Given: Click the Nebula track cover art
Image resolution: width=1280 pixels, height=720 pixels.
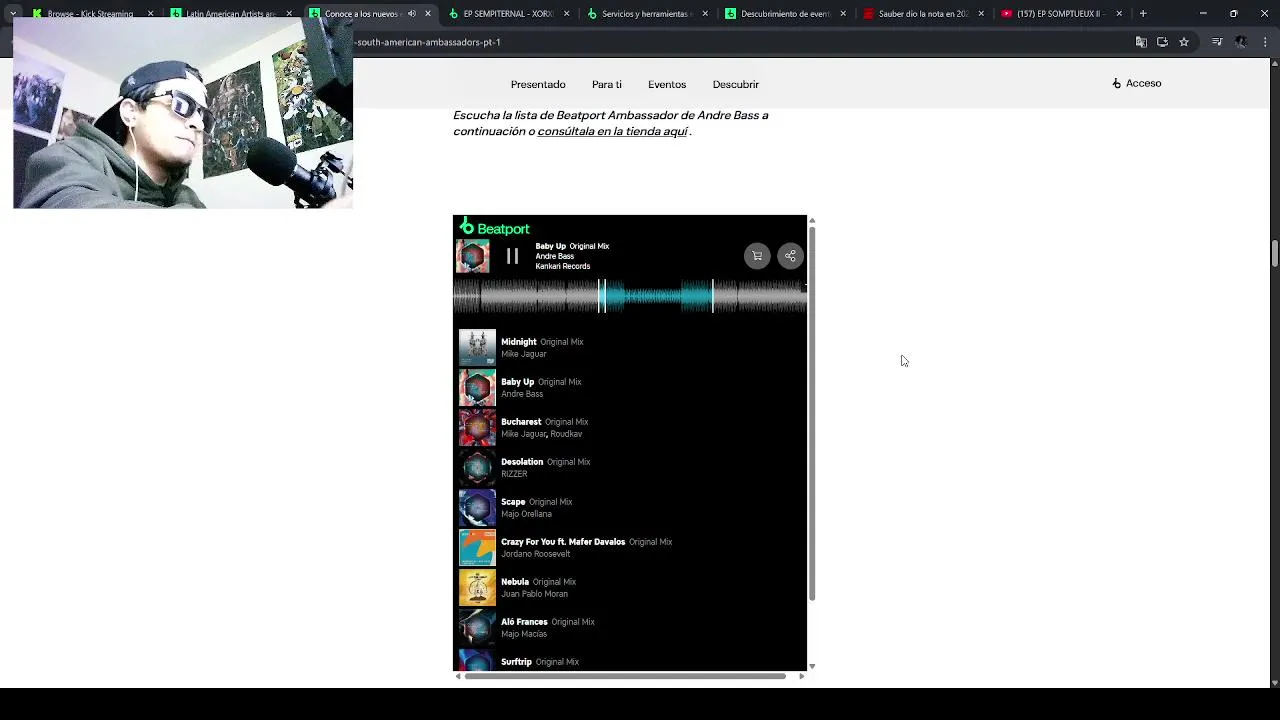Looking at the screenshot, I should [x=477, y=587].
